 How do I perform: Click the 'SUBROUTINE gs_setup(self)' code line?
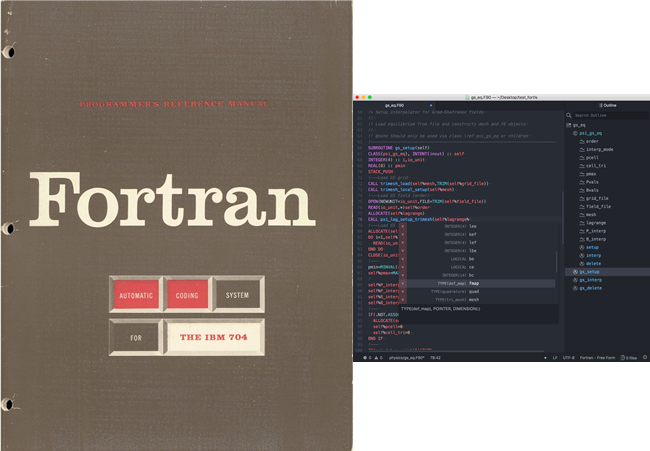[398, 148]
